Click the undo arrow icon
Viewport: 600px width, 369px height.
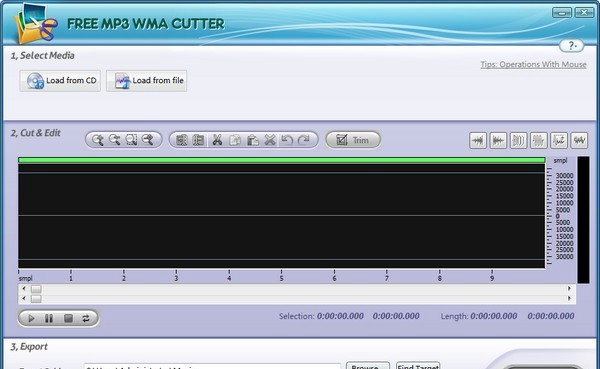tap(287, 140)
